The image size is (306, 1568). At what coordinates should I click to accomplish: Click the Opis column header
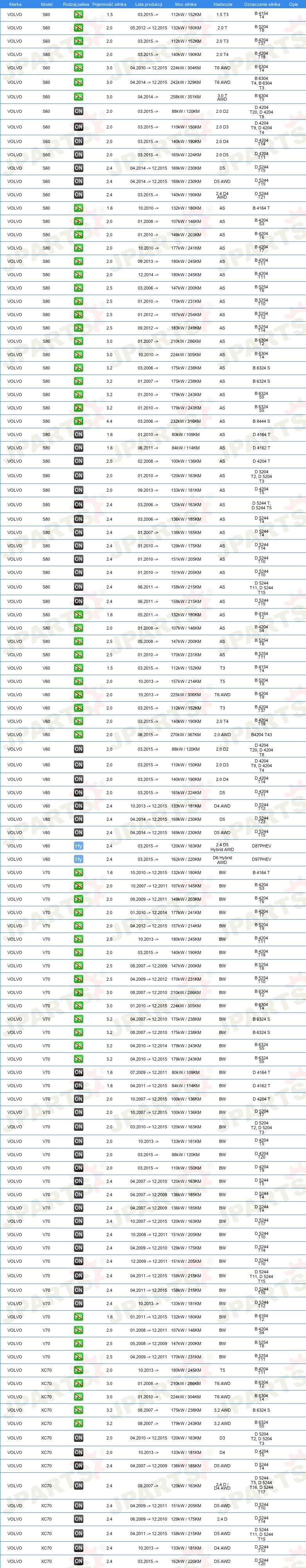tap(294, 4)
